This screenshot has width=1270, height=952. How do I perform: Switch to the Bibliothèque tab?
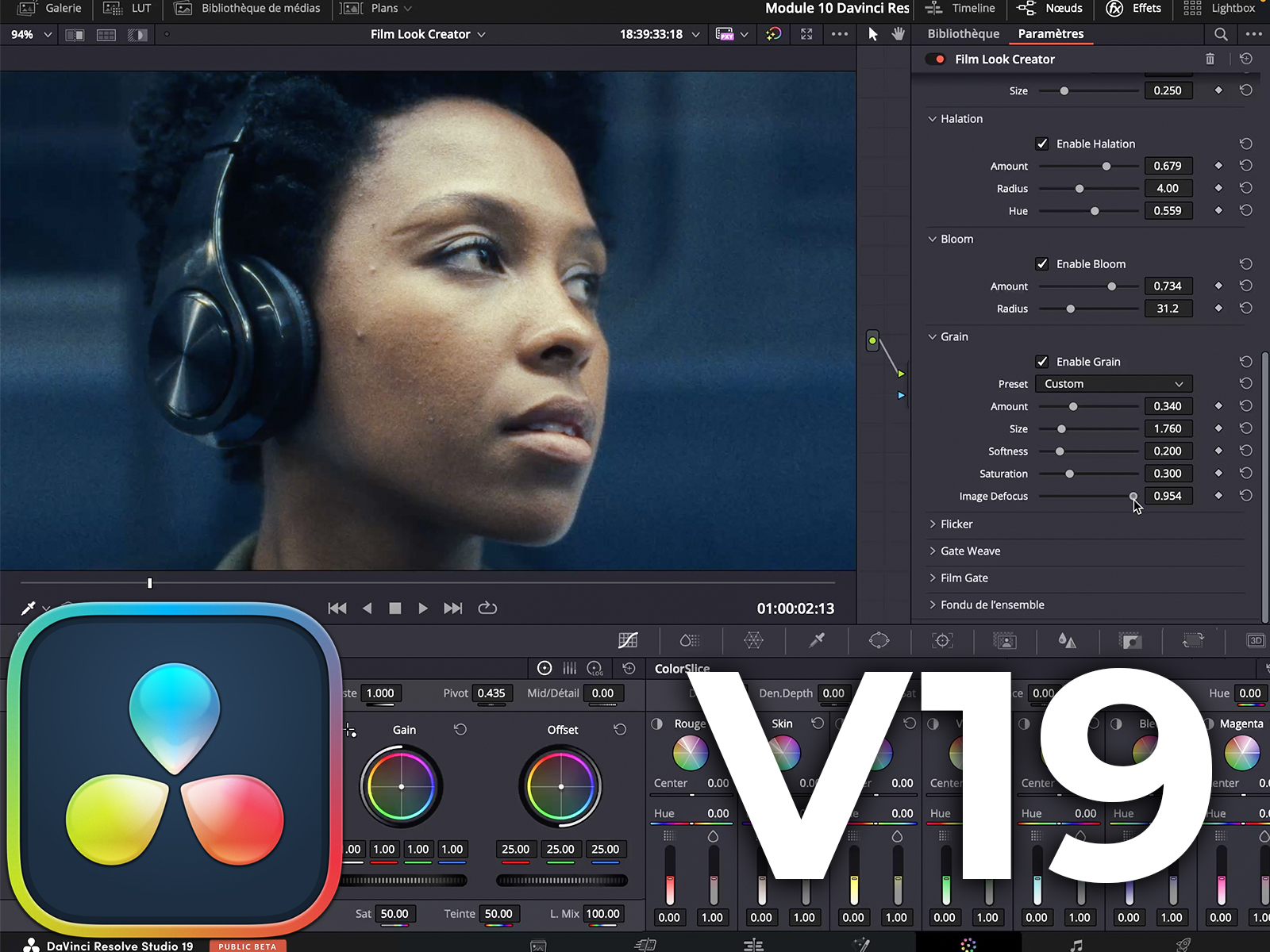tap(963, 34)
